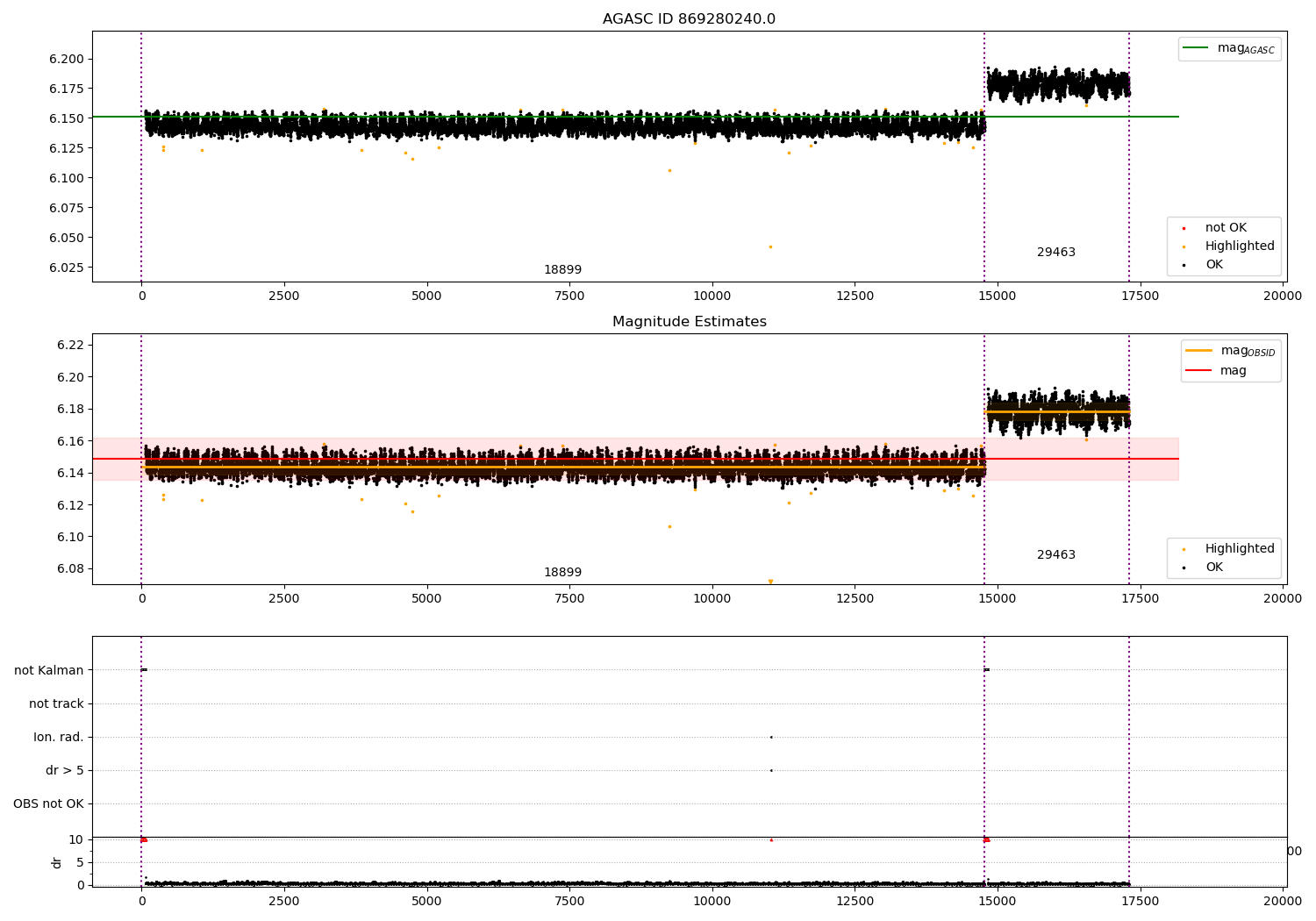The image size is (1316, 921).
Task: Click the 6.125 y-axis tick label
Action: (x=67, y=149)
